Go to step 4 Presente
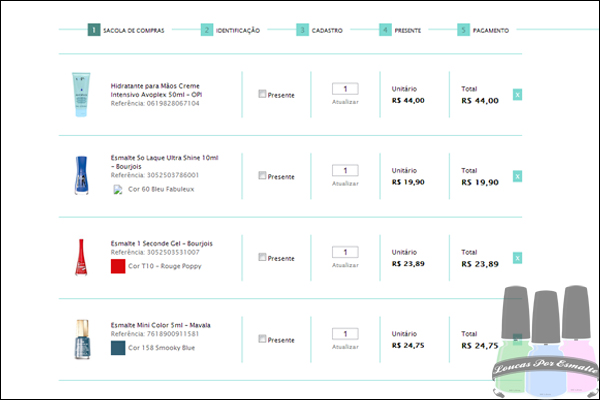The width and height of the screenshot is (600, 400). click(400, 30)
